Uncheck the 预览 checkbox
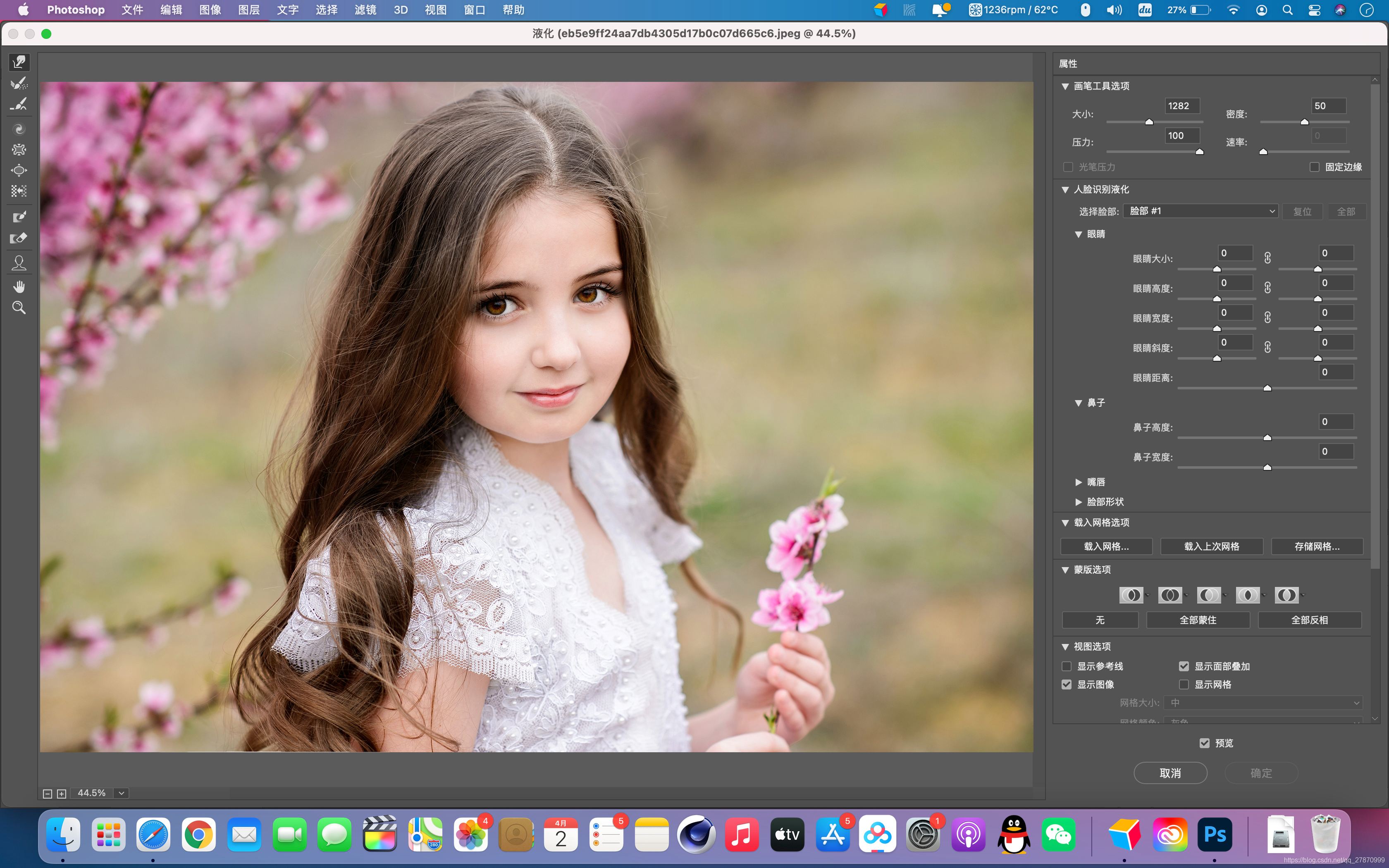The width and height of the screenshot is (1389, 868). (1205, 743)
